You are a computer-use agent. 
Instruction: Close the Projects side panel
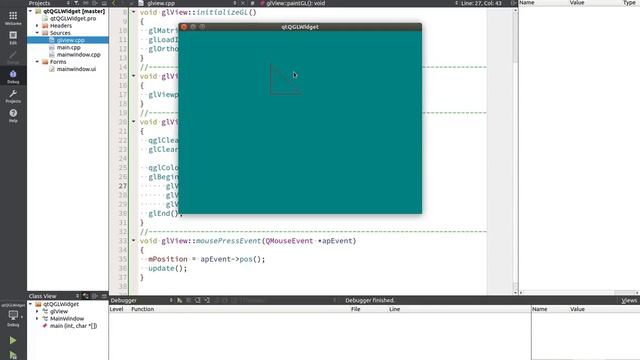tap(104, 3)
